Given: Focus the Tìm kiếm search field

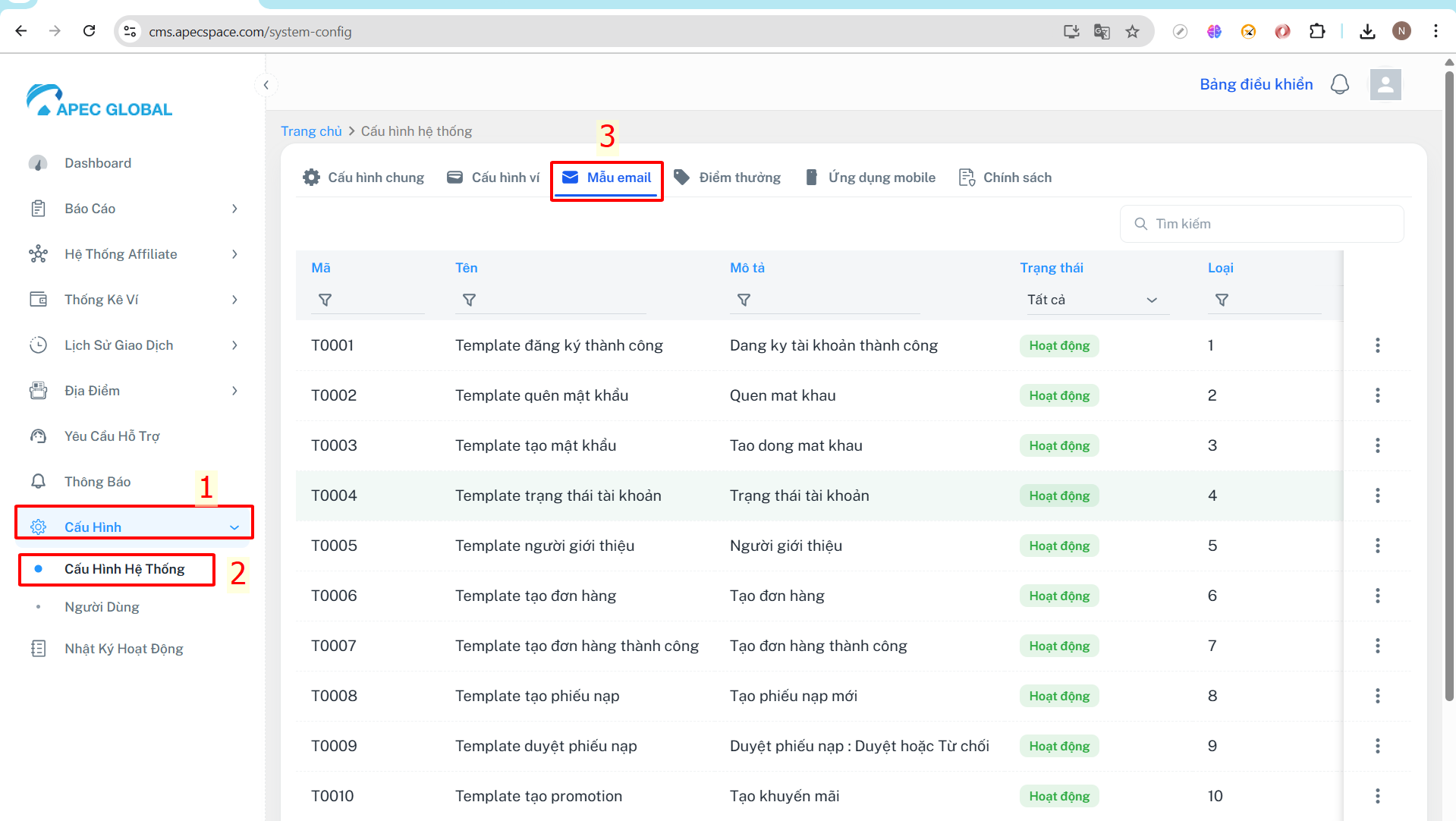Looking at the screenshot, I should [1262, 224].
